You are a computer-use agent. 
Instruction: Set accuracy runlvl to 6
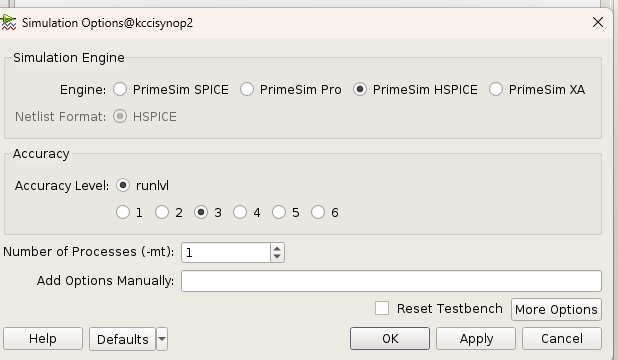point(318,213)
